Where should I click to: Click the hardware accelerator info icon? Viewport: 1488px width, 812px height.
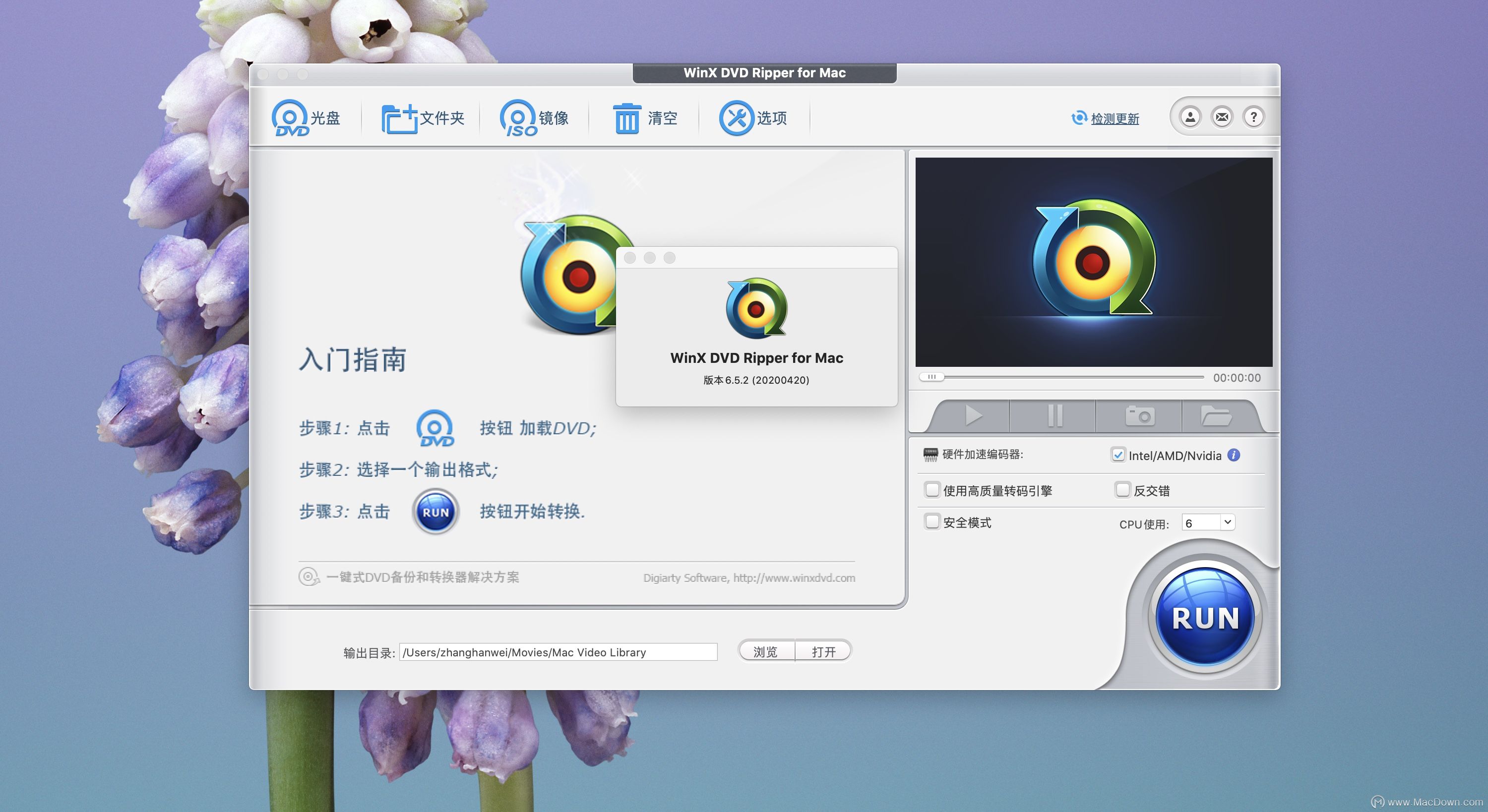[x=1234, y=455]
